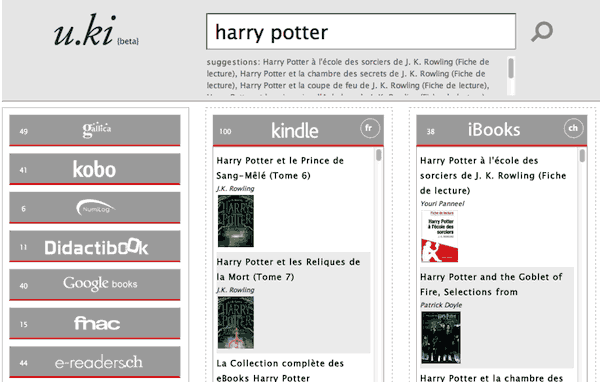Select the kindle panel header
The height and width of the screenshot is (382, 600).
click(298, 131)
